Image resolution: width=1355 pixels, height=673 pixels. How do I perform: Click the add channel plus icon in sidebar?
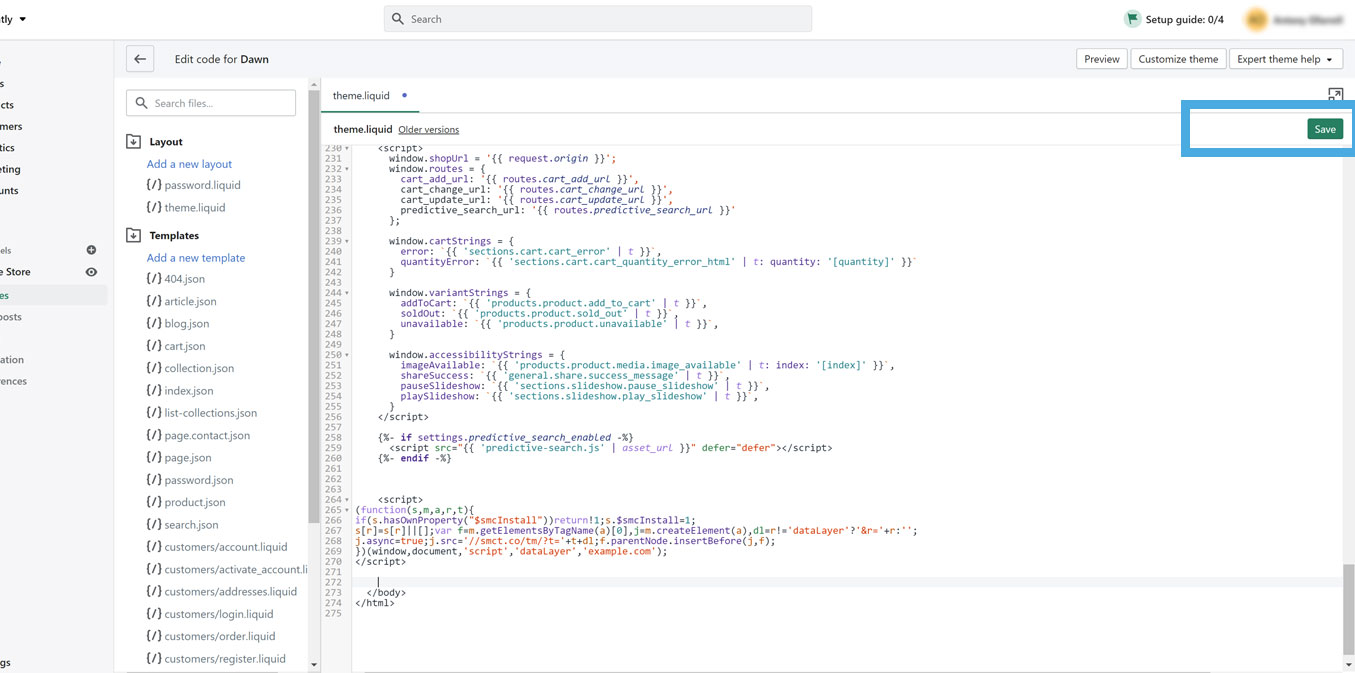(90, 250)
